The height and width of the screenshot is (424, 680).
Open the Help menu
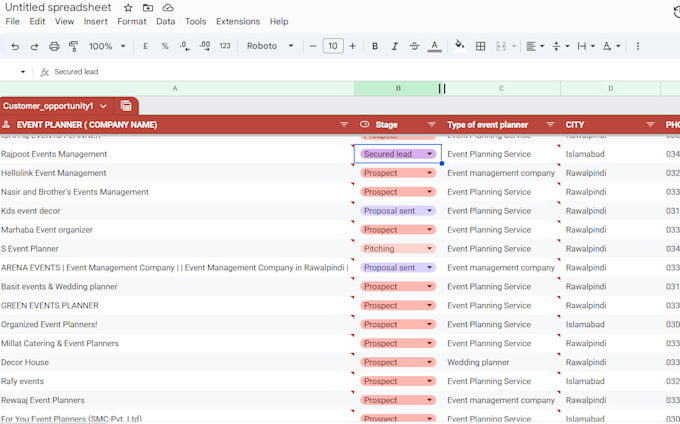[x=279, y=21]
